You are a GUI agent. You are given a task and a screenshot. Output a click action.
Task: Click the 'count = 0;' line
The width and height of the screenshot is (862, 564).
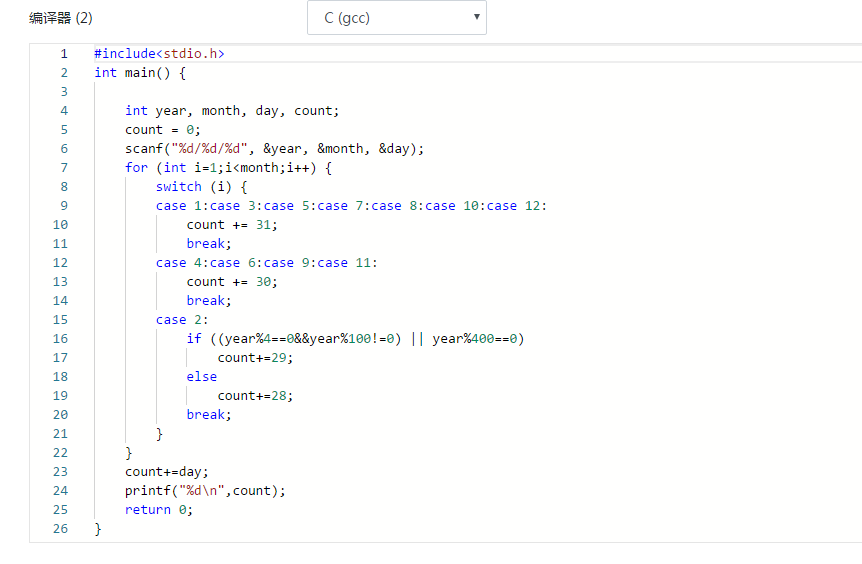[x=163, y=130]
